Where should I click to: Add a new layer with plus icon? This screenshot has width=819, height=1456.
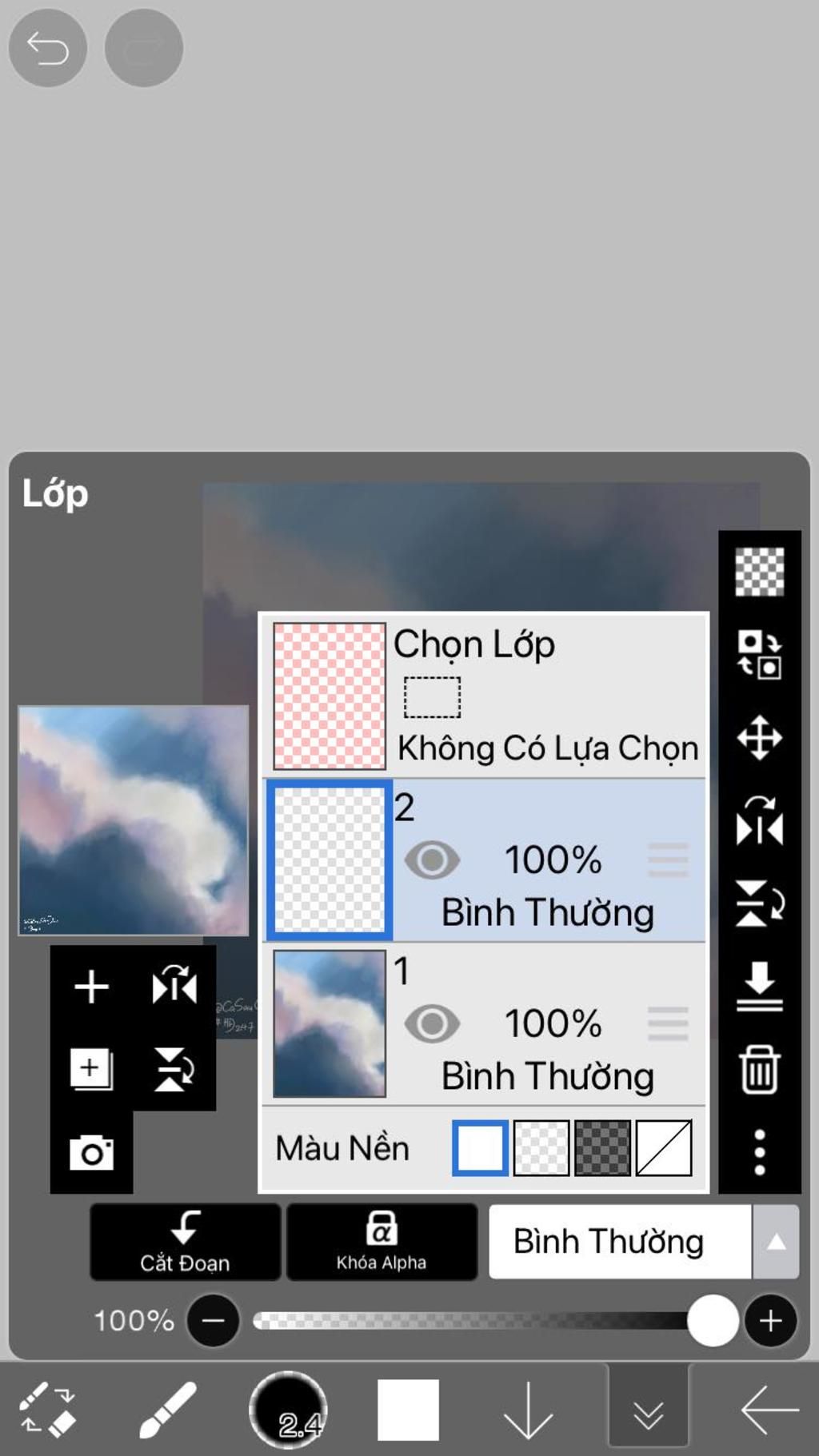click(x=91, y=986)
